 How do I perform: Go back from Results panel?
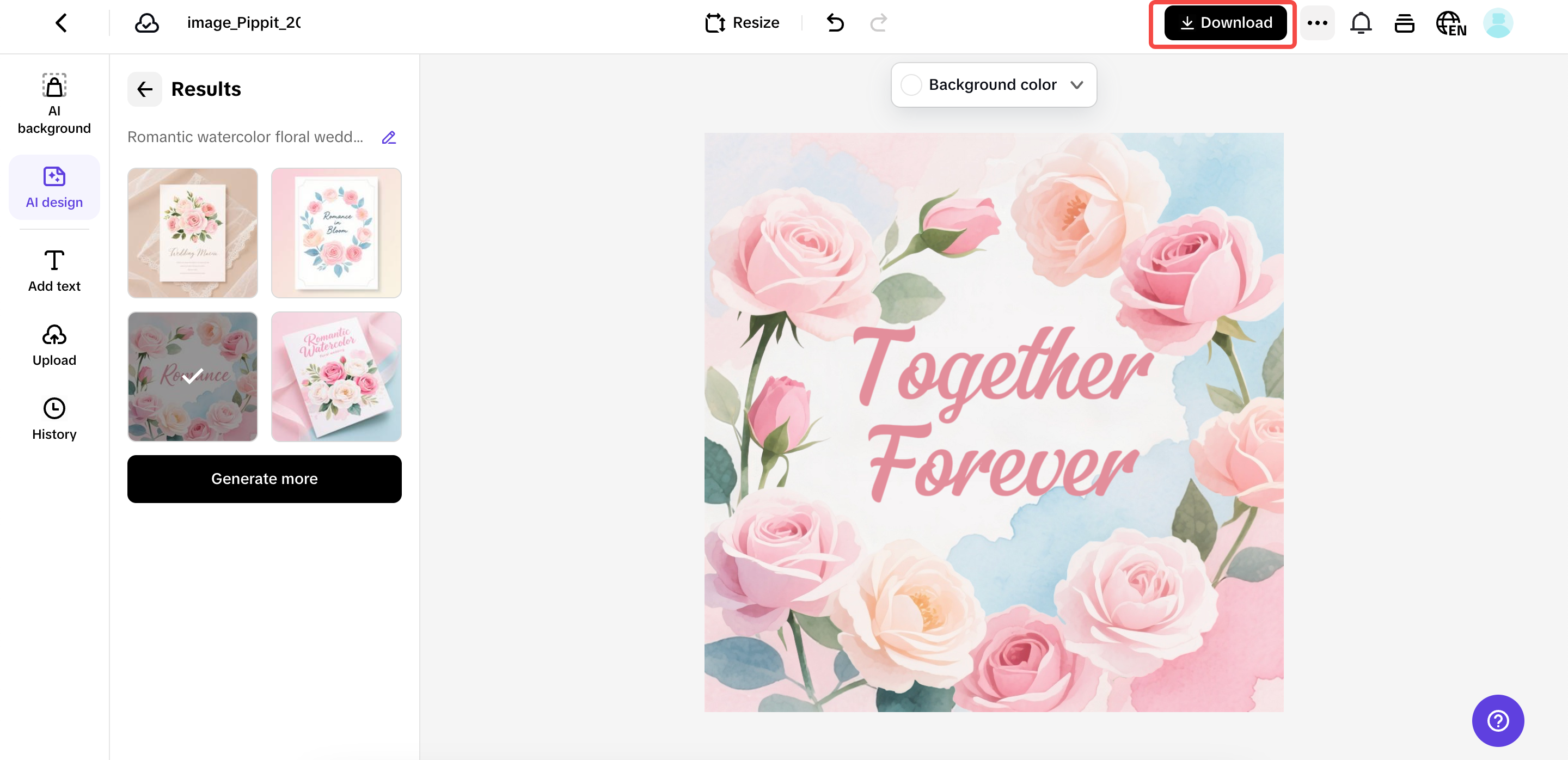pos(145,89)
